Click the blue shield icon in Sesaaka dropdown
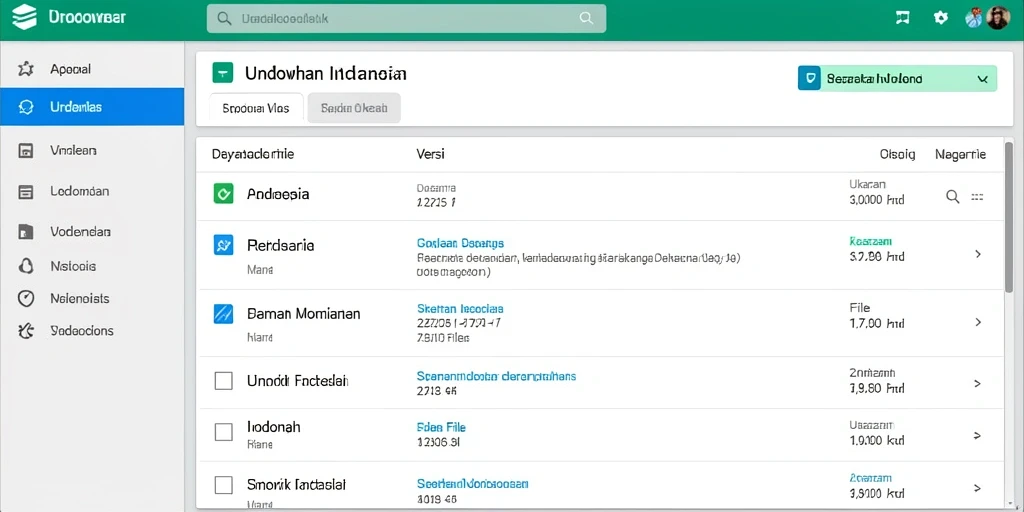1024x512 pixels. (810, 78)
